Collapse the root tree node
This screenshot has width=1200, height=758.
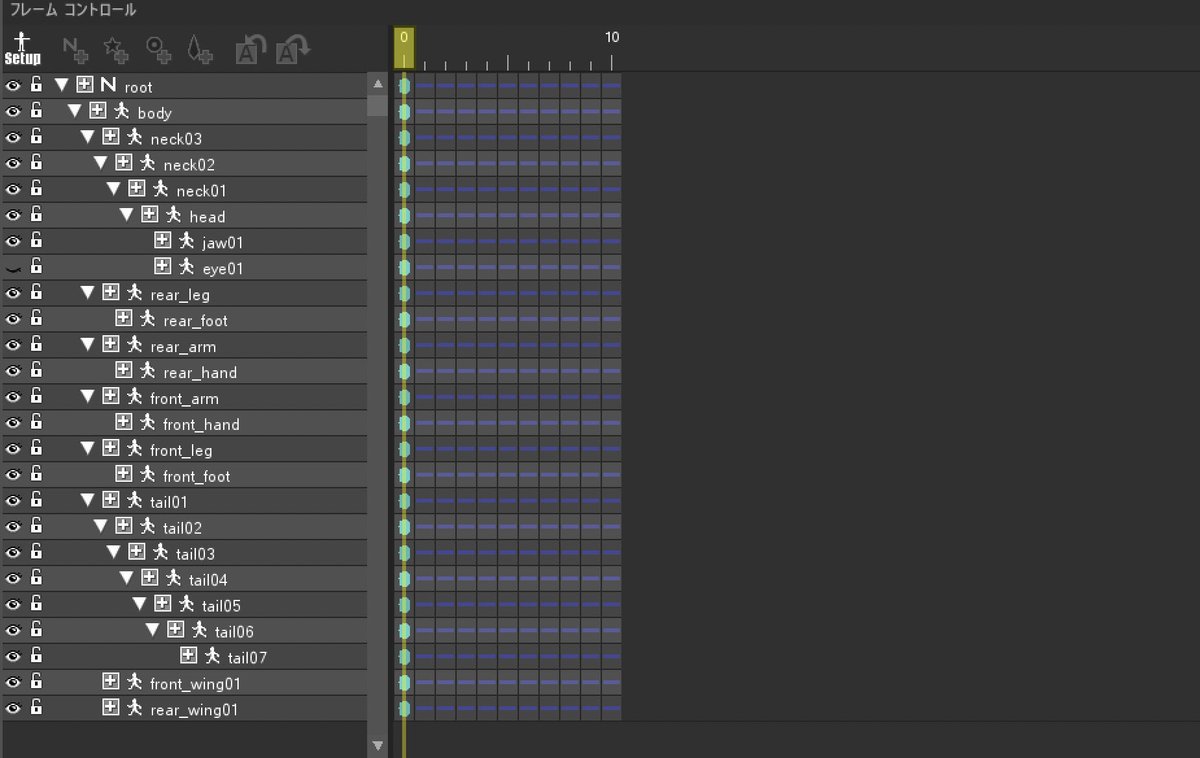coord(62,86)
